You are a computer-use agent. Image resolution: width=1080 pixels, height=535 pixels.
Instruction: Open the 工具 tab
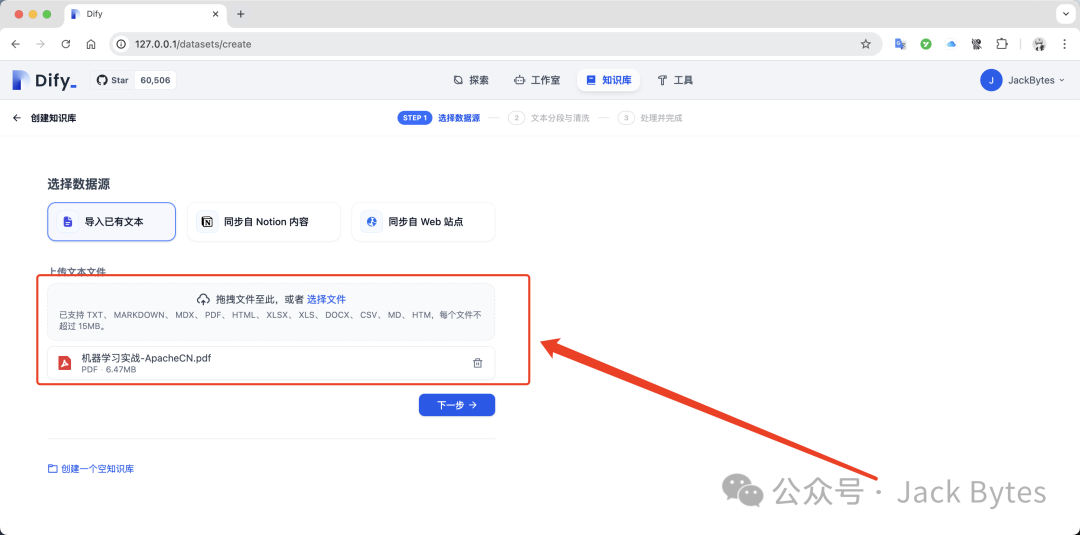pos(675,80)
